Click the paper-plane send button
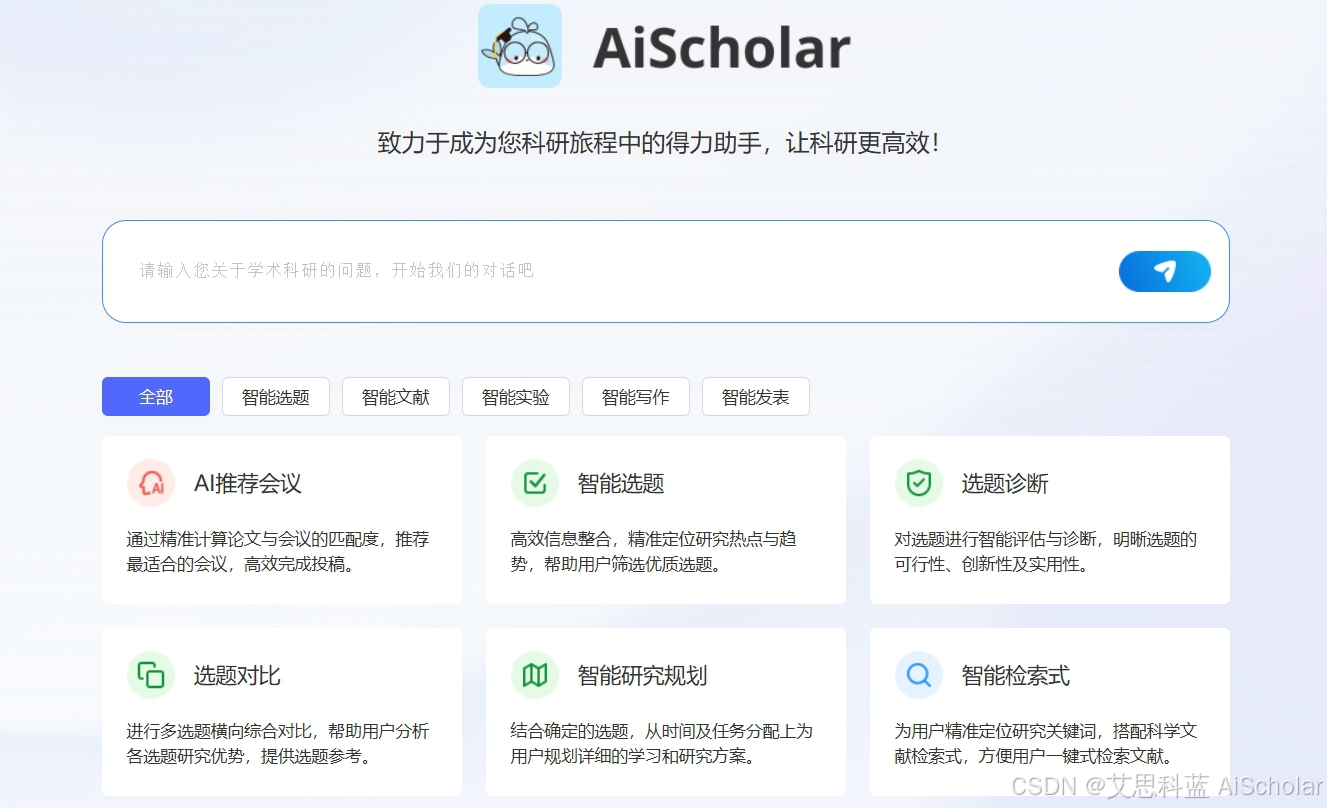The height and width of the screenshot is (808, 1327). point(1164,271)
